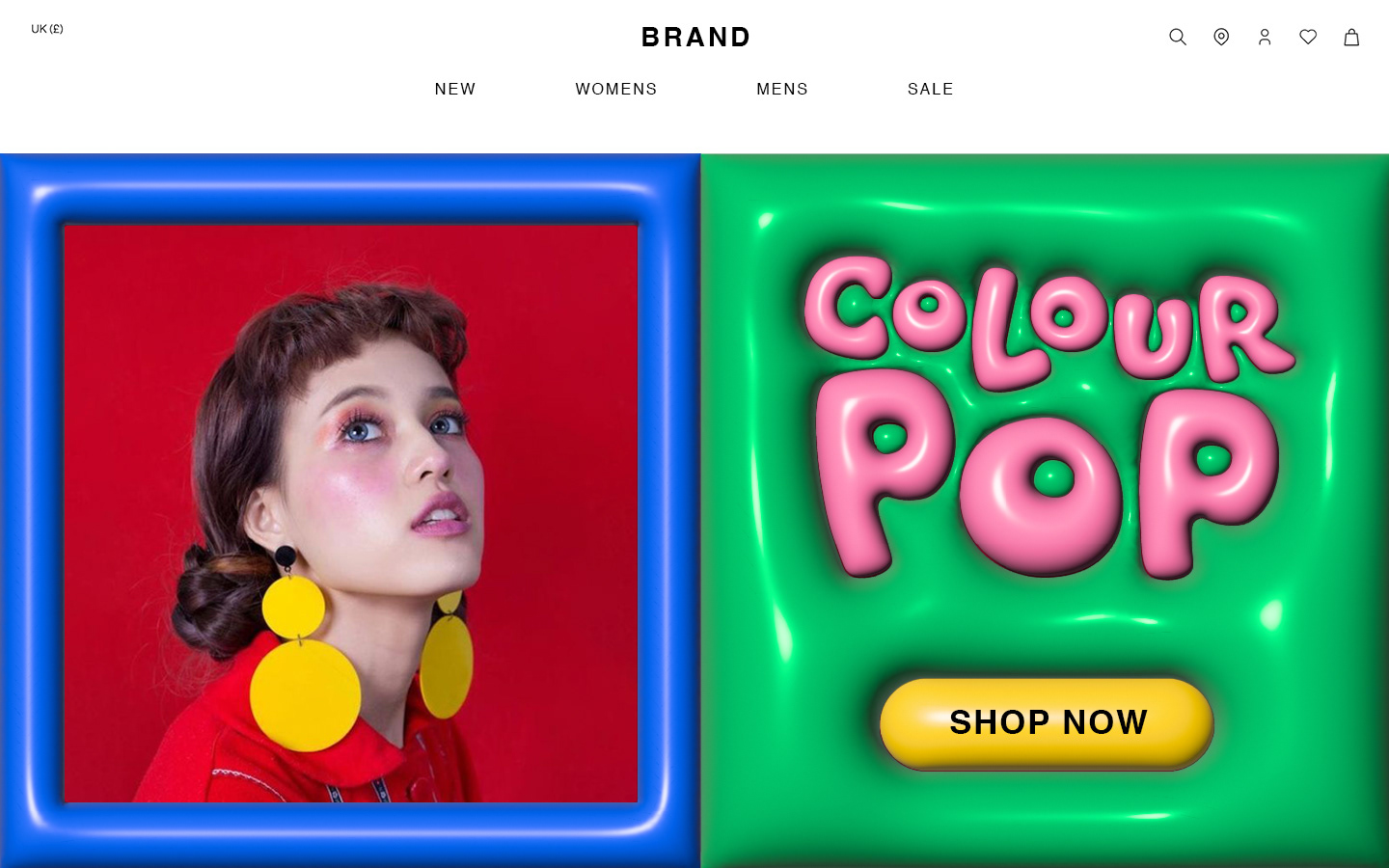Open the MENS menu
Image resolution: width=1389 pixels, height=868 pixels.
[782, 89]
